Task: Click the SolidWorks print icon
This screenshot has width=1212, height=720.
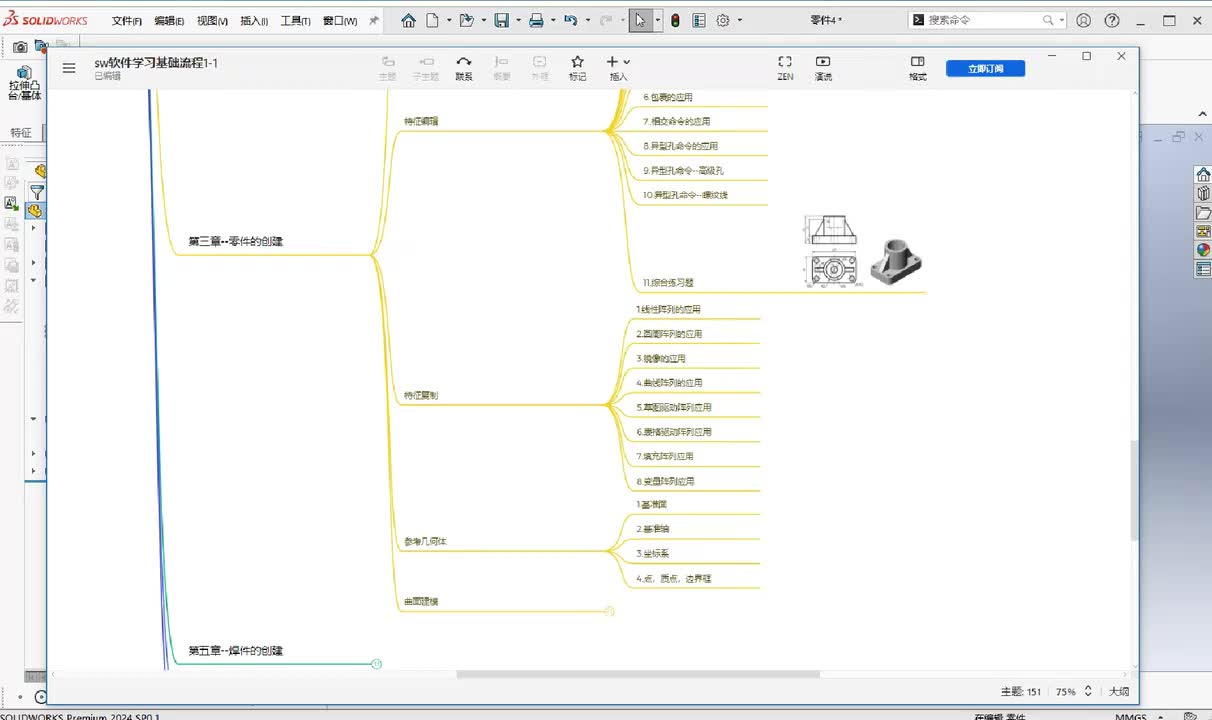Action: pyautogui.click(x=536, y=20)
